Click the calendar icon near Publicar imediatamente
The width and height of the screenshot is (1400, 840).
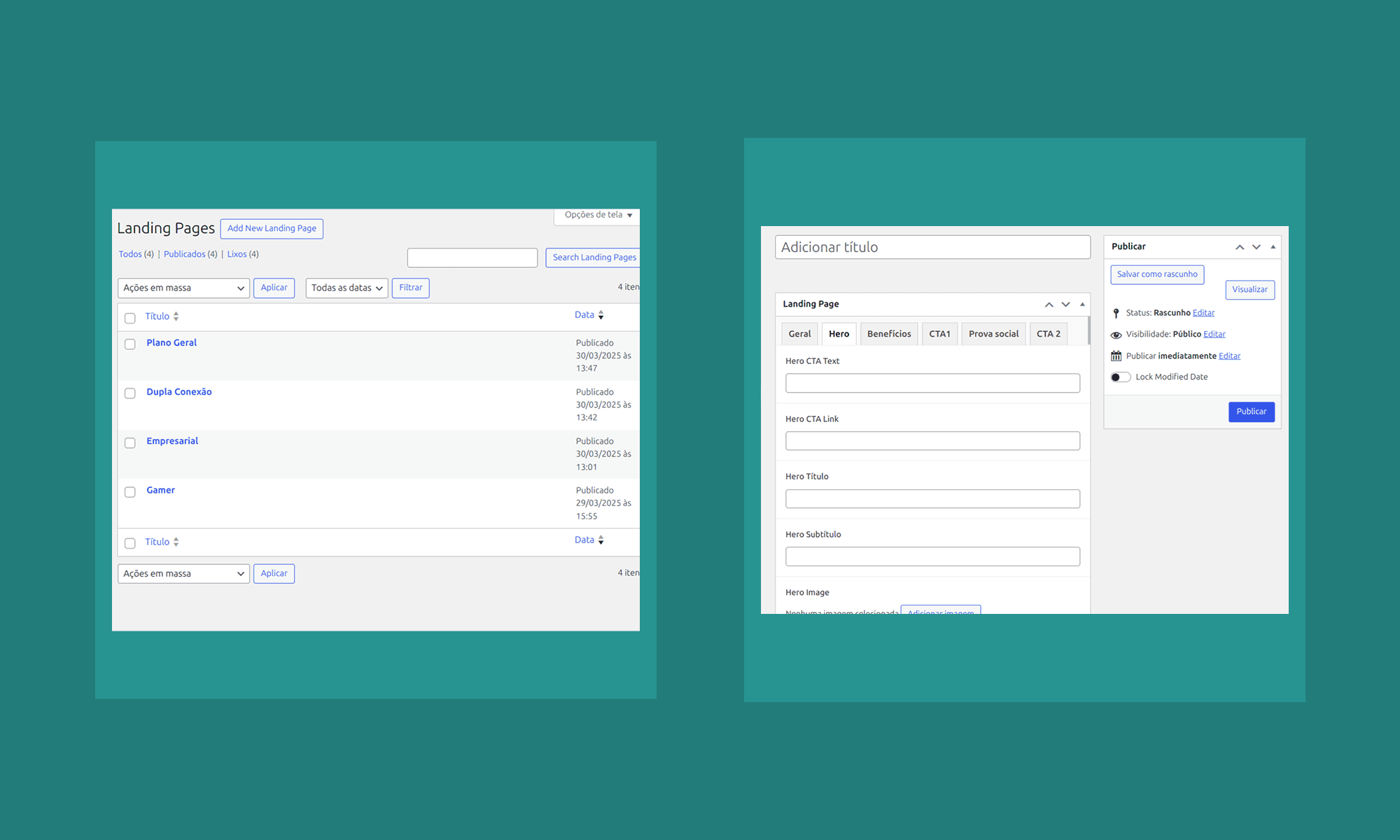pyautogui.click(x=1116, y=356)
